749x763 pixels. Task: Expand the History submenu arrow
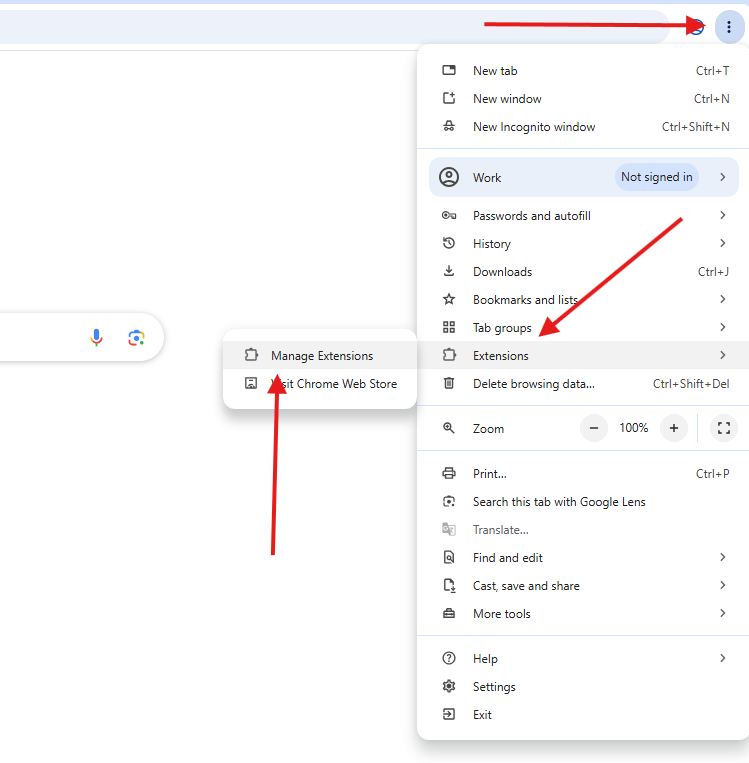coord(723,243)
